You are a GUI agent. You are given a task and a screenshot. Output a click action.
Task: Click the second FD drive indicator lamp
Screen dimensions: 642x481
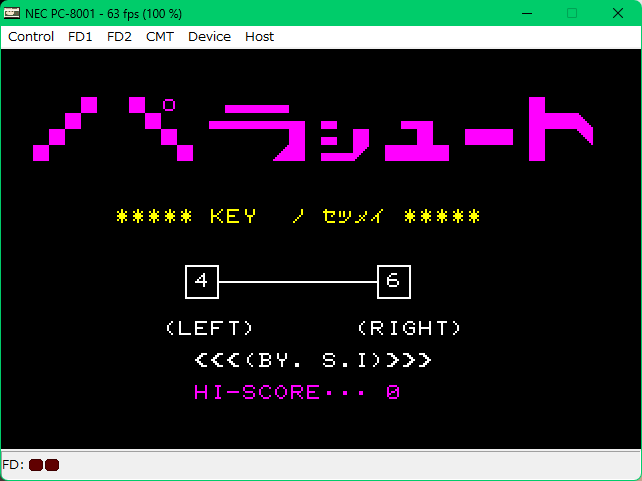click(x=52, y=465)
